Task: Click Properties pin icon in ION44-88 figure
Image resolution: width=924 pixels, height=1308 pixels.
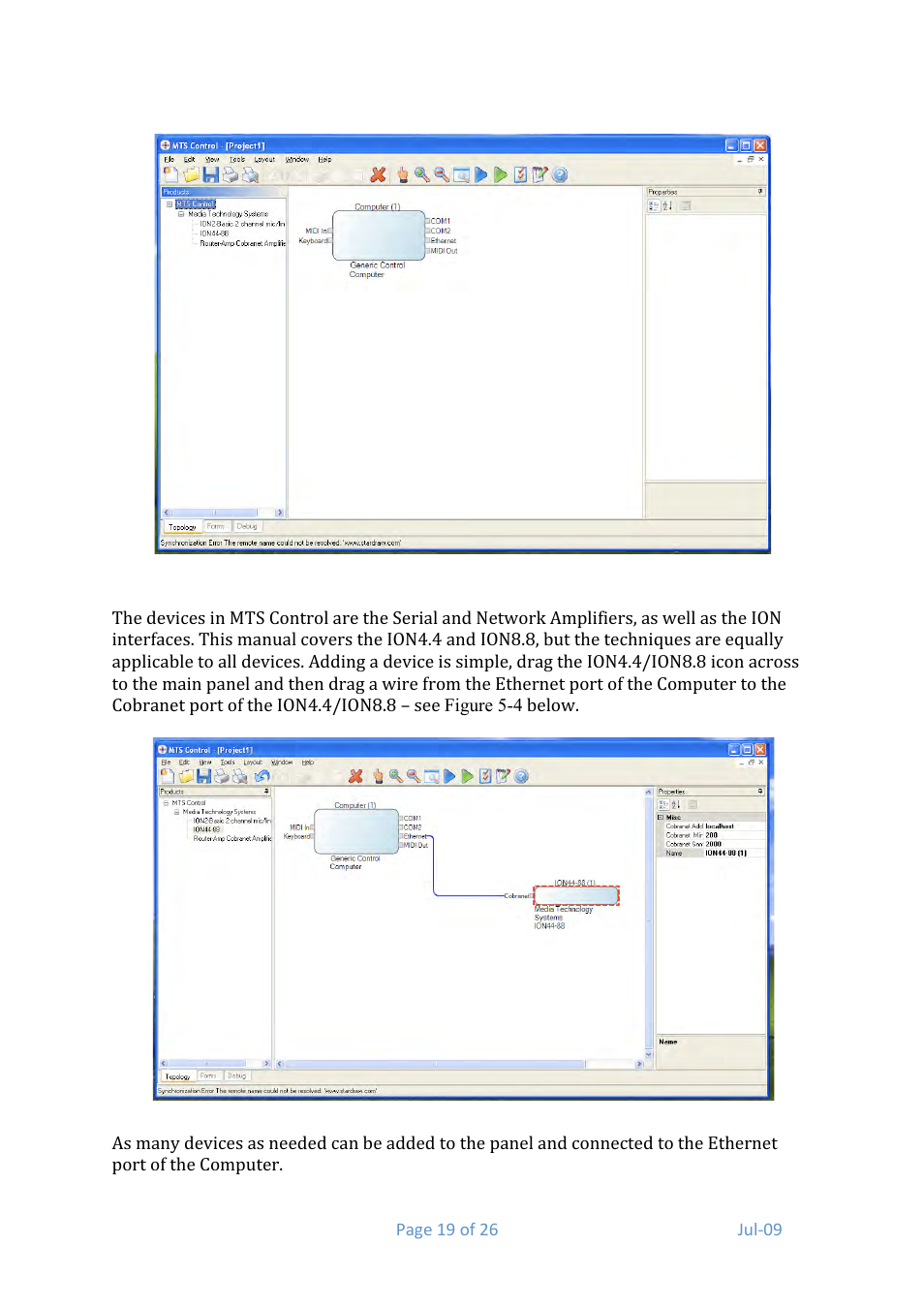Action: 760,792
